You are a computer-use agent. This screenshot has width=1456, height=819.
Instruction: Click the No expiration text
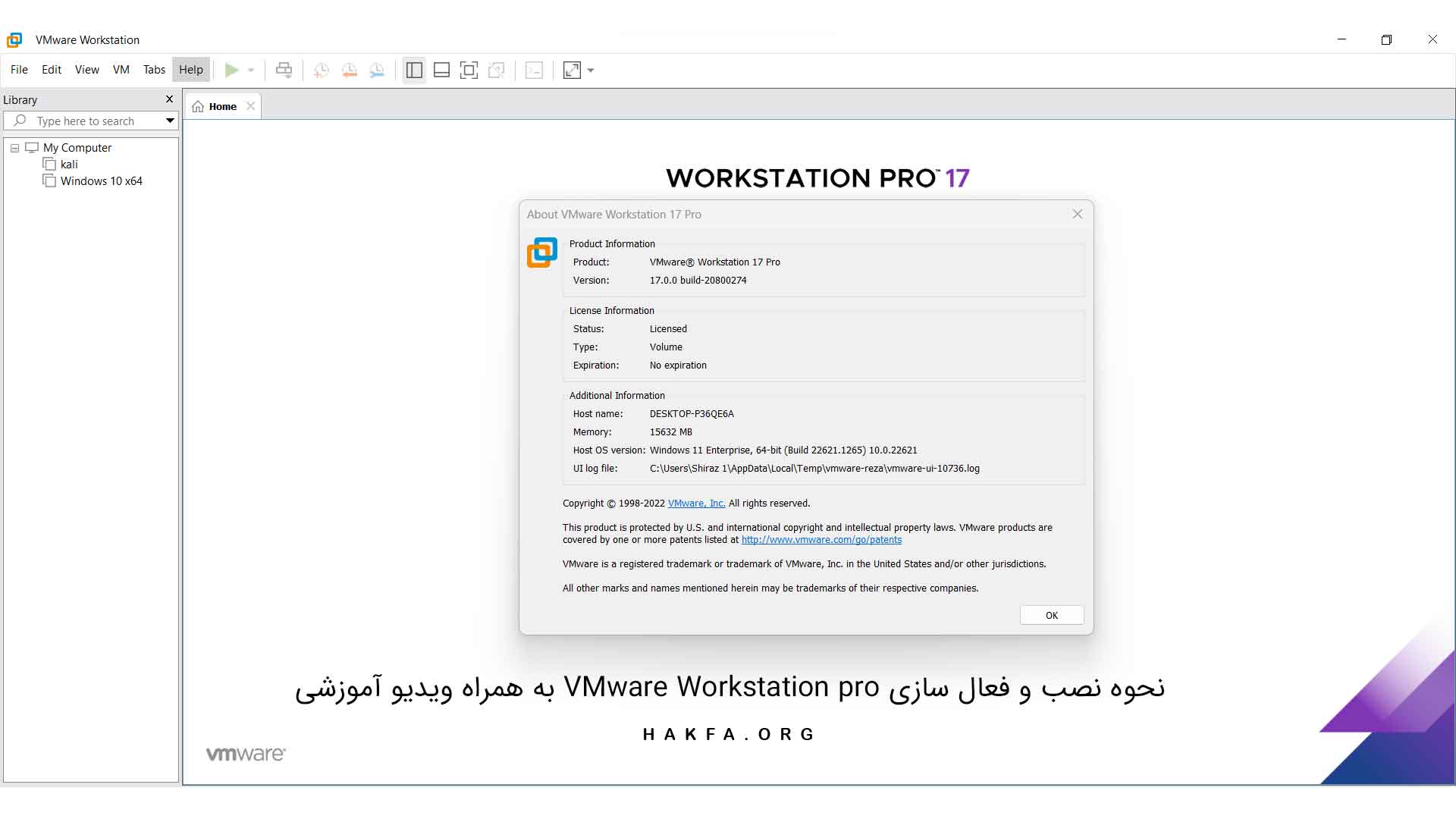(678, 366)
